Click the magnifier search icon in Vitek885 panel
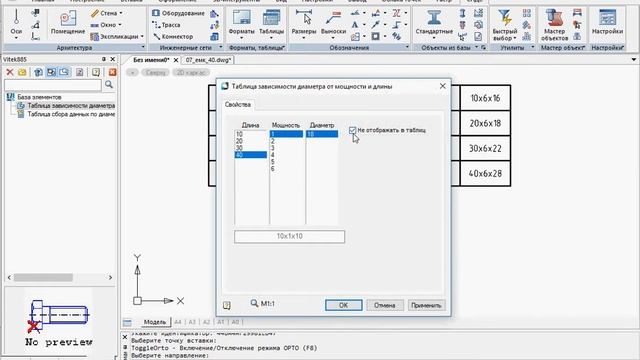Screen dimensions: 640x360 tap(109, 84)
